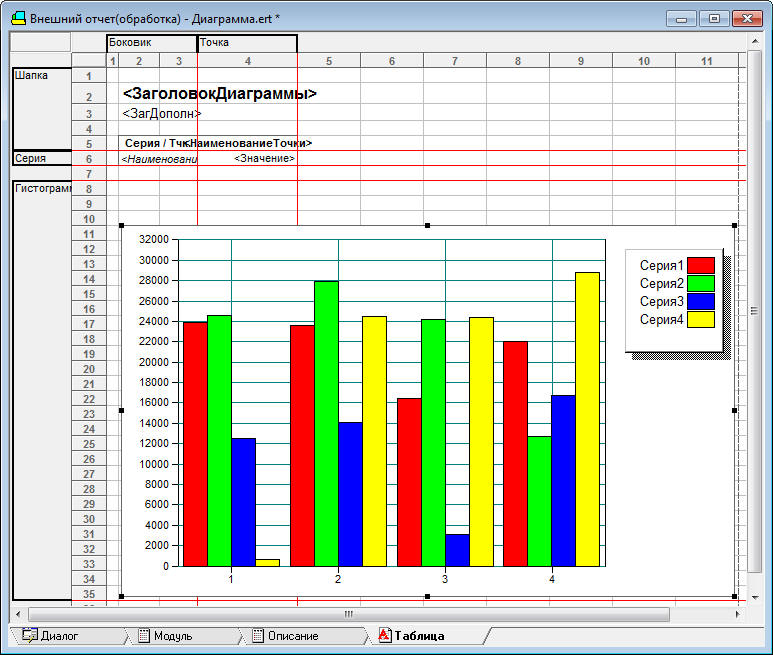Click the horizontal scrollbar right arrow
The width and height of the screenshot is (773, 655).
pyautogui.click(x=738, y=614)
